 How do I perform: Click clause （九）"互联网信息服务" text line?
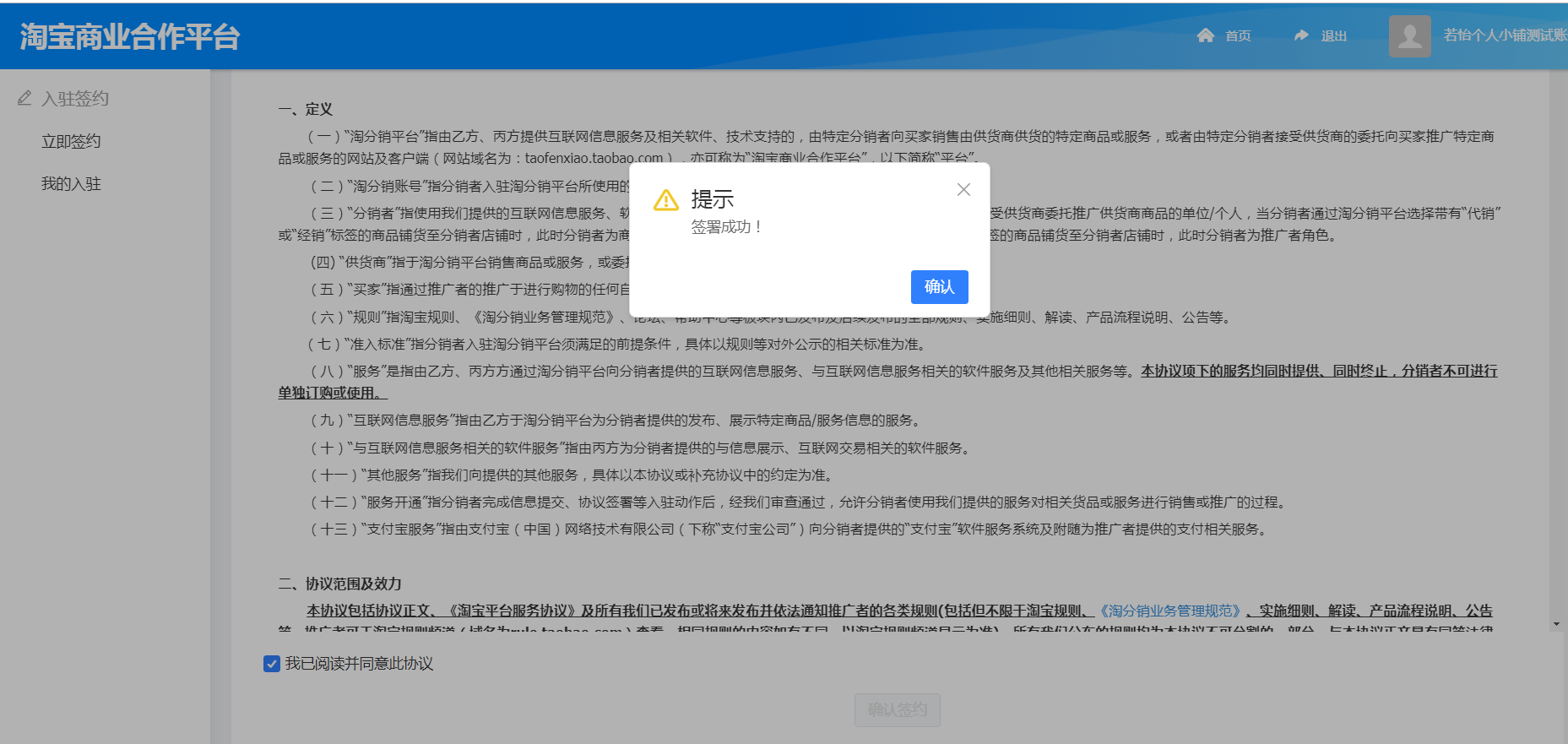tap(616, 420)
